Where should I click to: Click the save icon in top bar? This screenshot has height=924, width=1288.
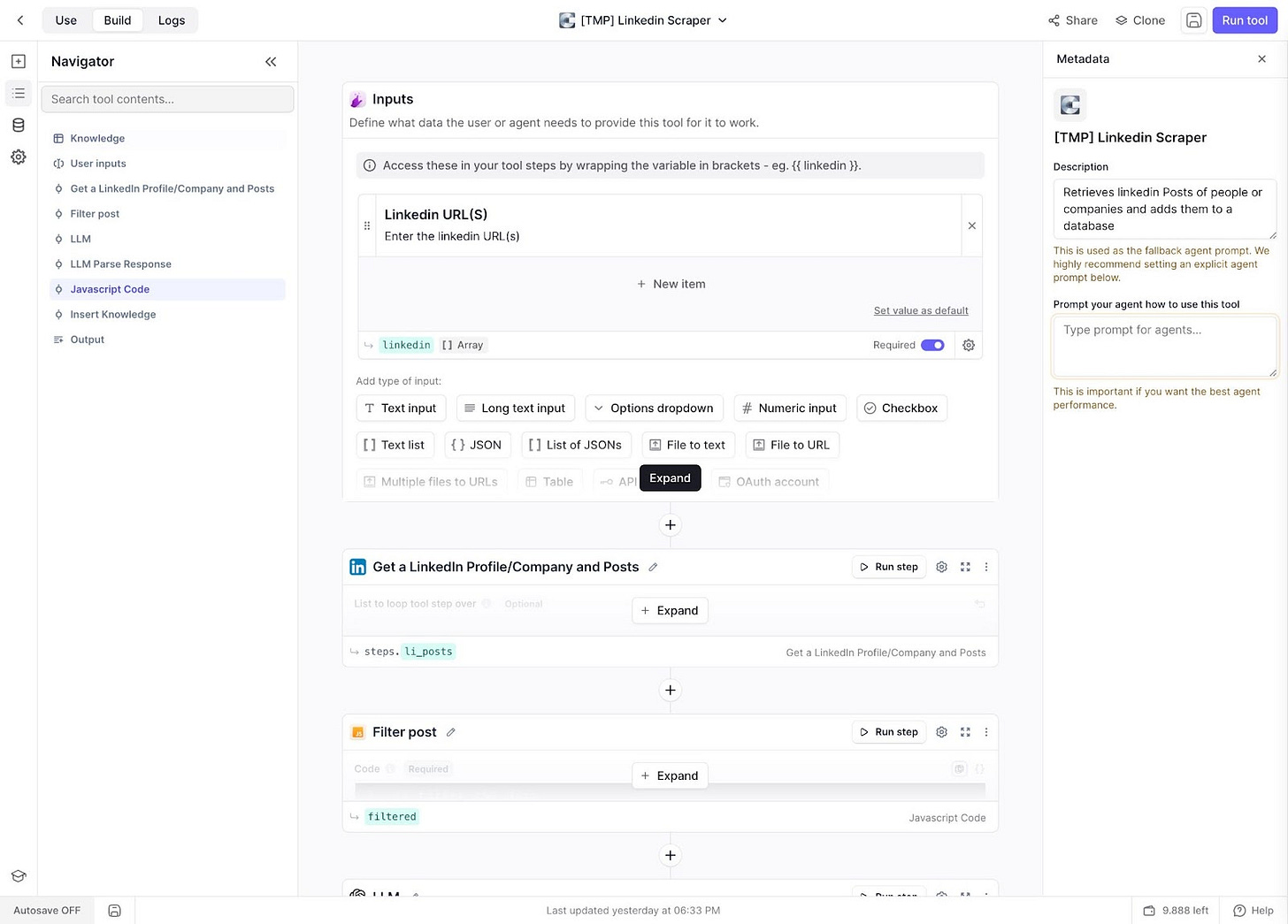tap(1194, 20)
